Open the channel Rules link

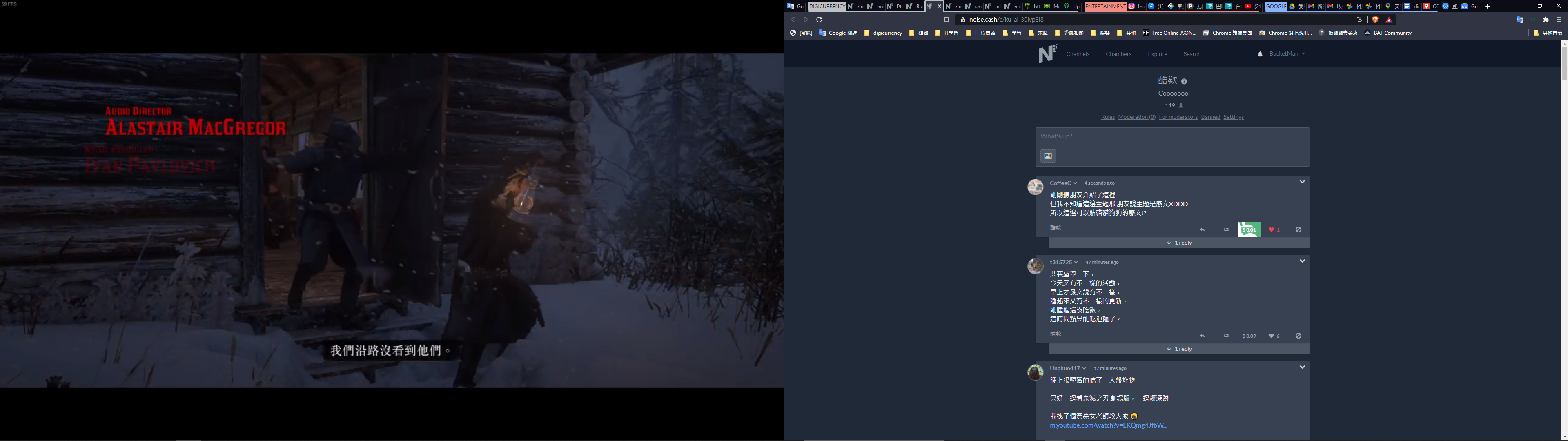click(1108, 117)
